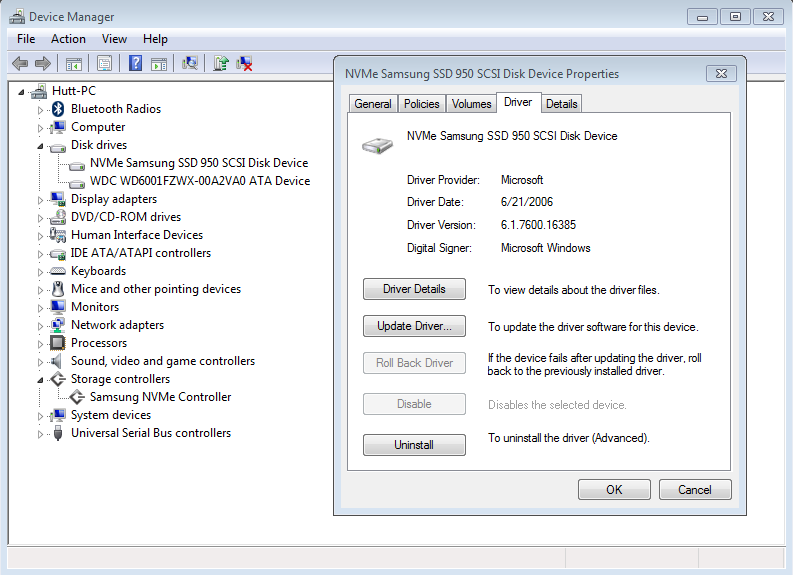This screenshot has height=575, width=793.
Task: Click the Update Driver... button
Action: tap(414, 326)
